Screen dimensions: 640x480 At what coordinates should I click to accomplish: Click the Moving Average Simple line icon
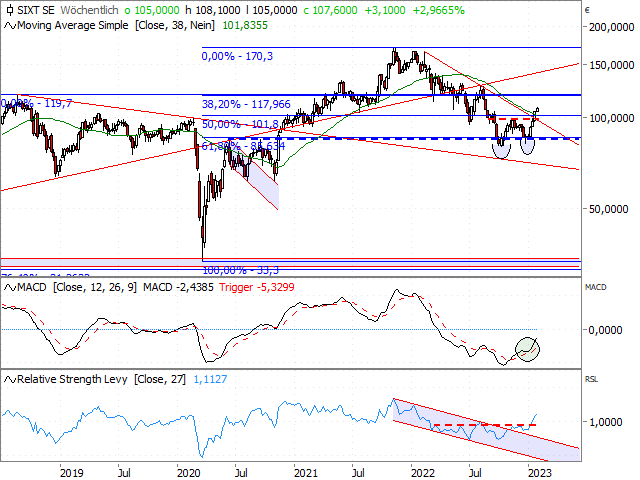(x=10, y=26)
